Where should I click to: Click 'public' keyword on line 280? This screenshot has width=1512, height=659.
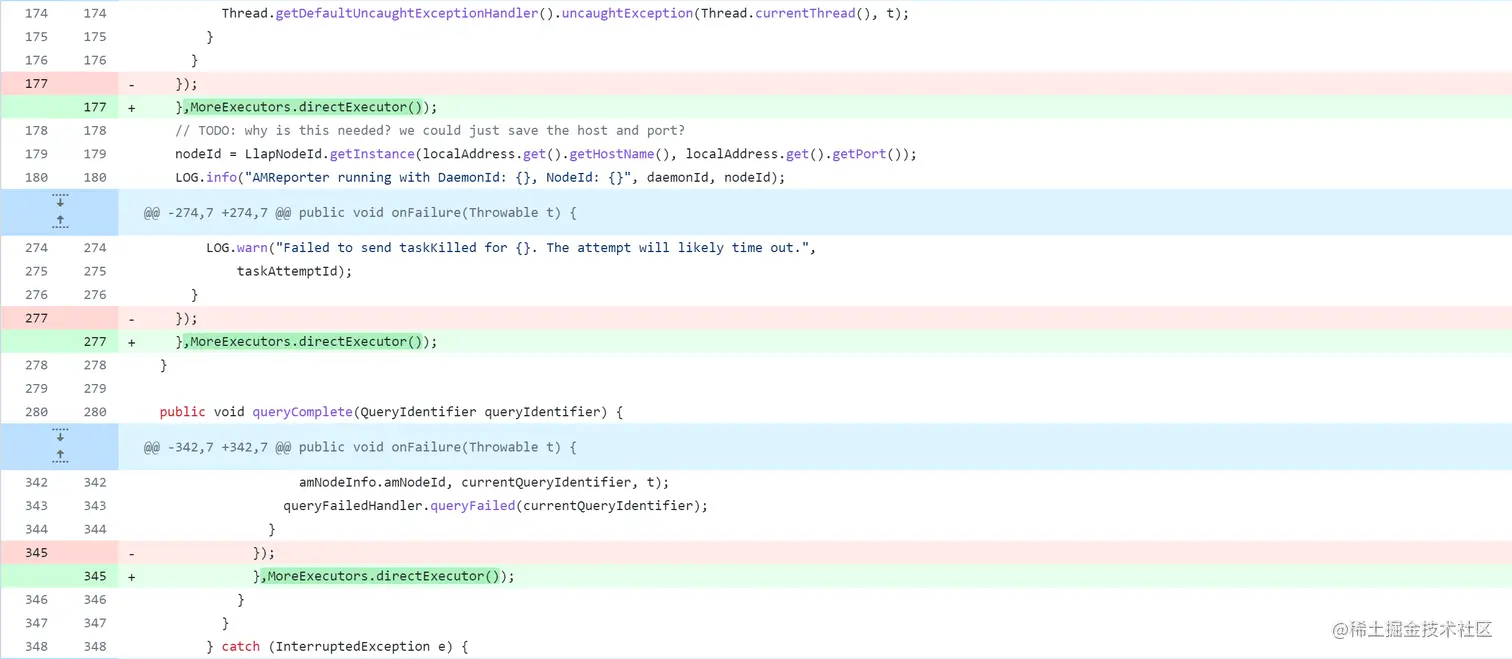tap(183, 412)
